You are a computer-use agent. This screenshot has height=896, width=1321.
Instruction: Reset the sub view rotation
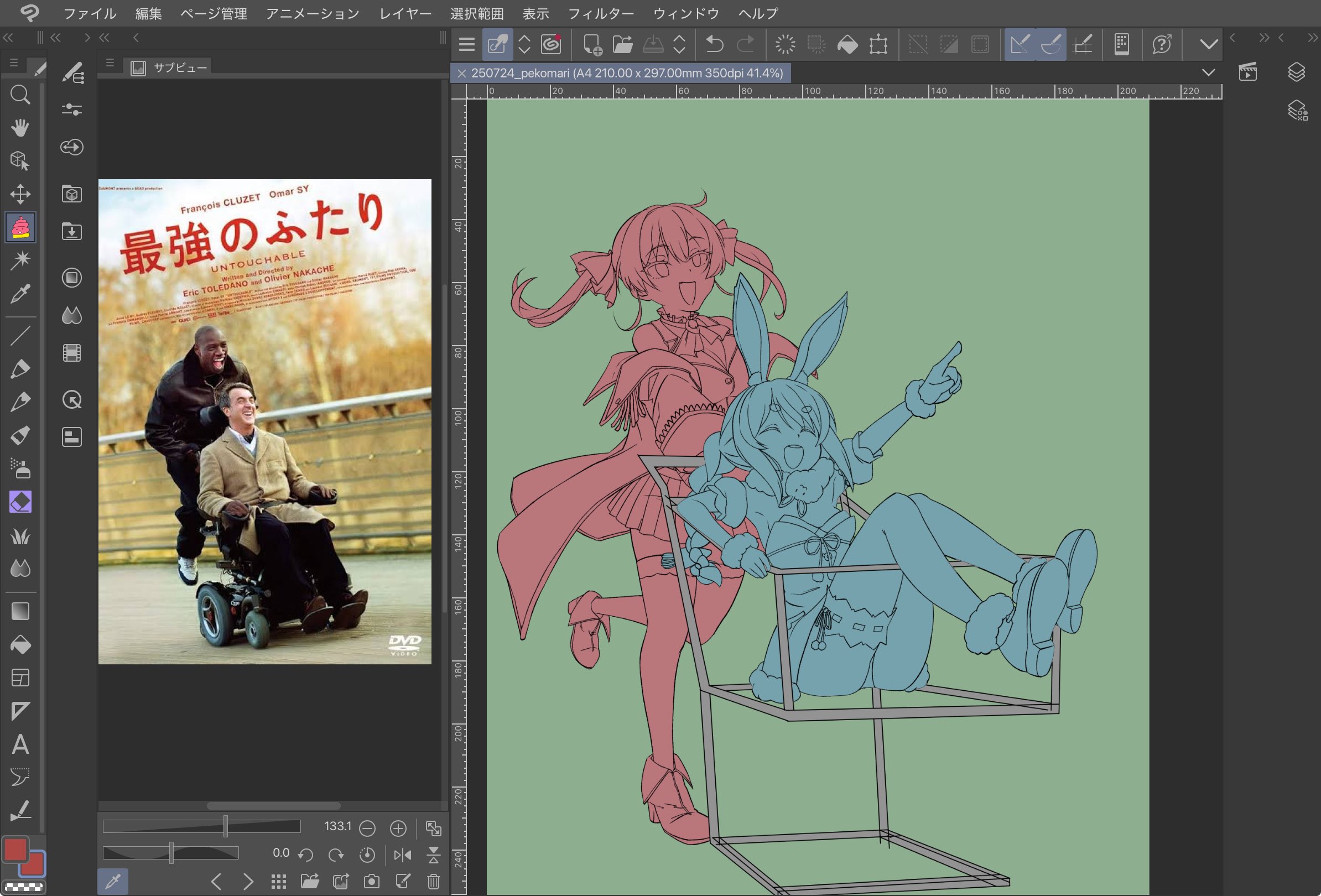pos(367,855)
